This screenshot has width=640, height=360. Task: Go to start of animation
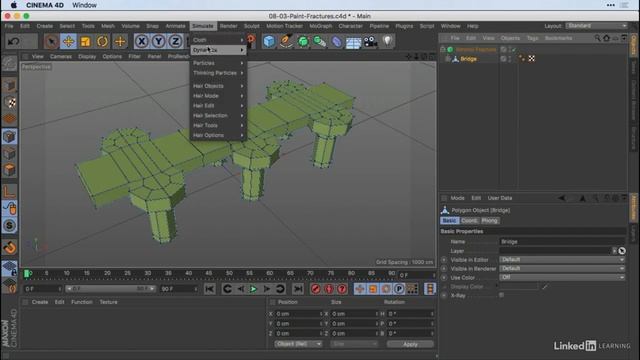209,289
